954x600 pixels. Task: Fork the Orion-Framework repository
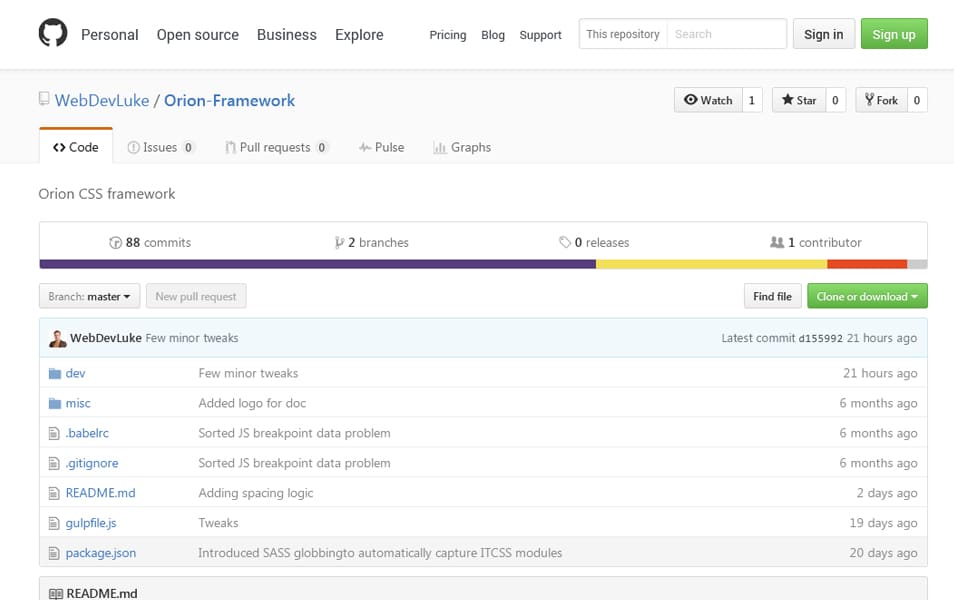coord(882,100)
